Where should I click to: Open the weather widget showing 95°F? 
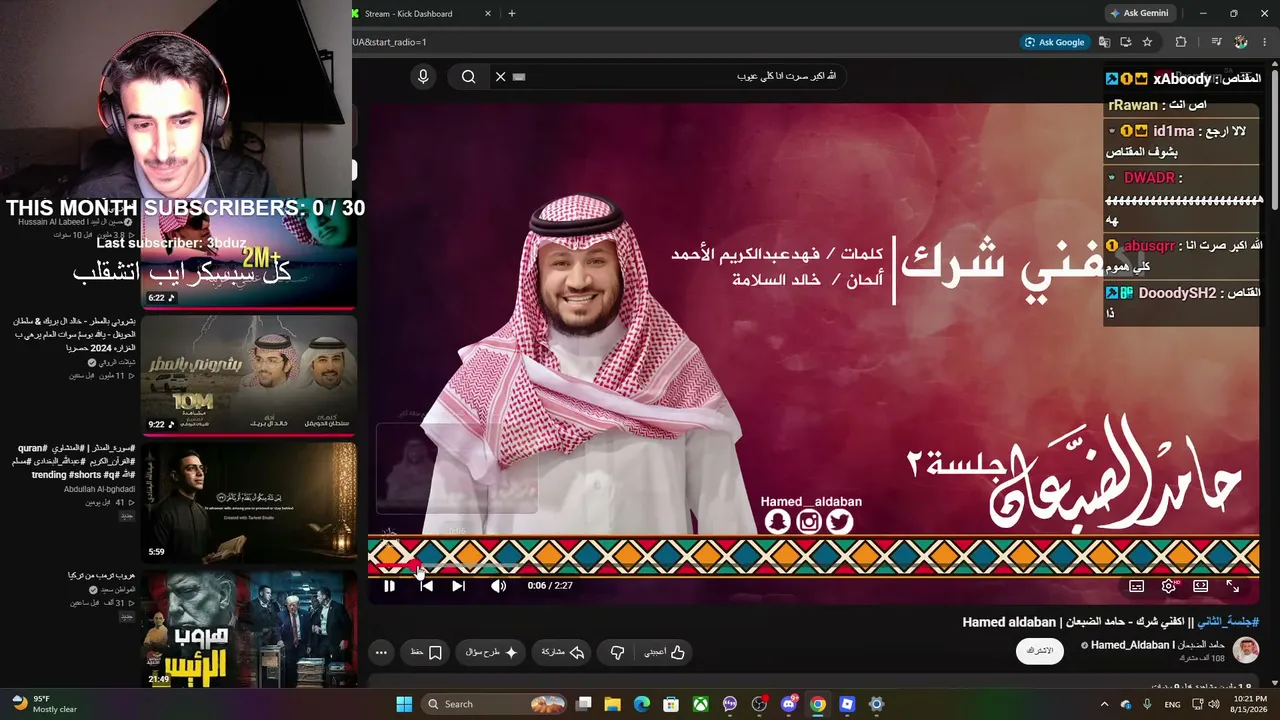tap(44, 703)
